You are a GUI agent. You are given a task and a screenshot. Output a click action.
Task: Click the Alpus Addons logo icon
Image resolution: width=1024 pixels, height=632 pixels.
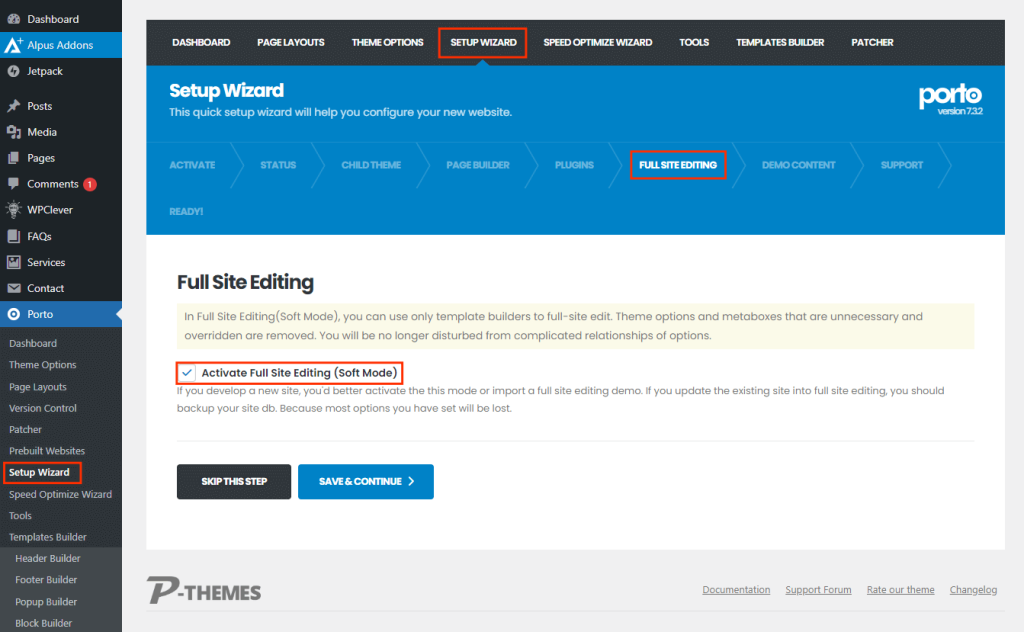click(x=14, y=45)
